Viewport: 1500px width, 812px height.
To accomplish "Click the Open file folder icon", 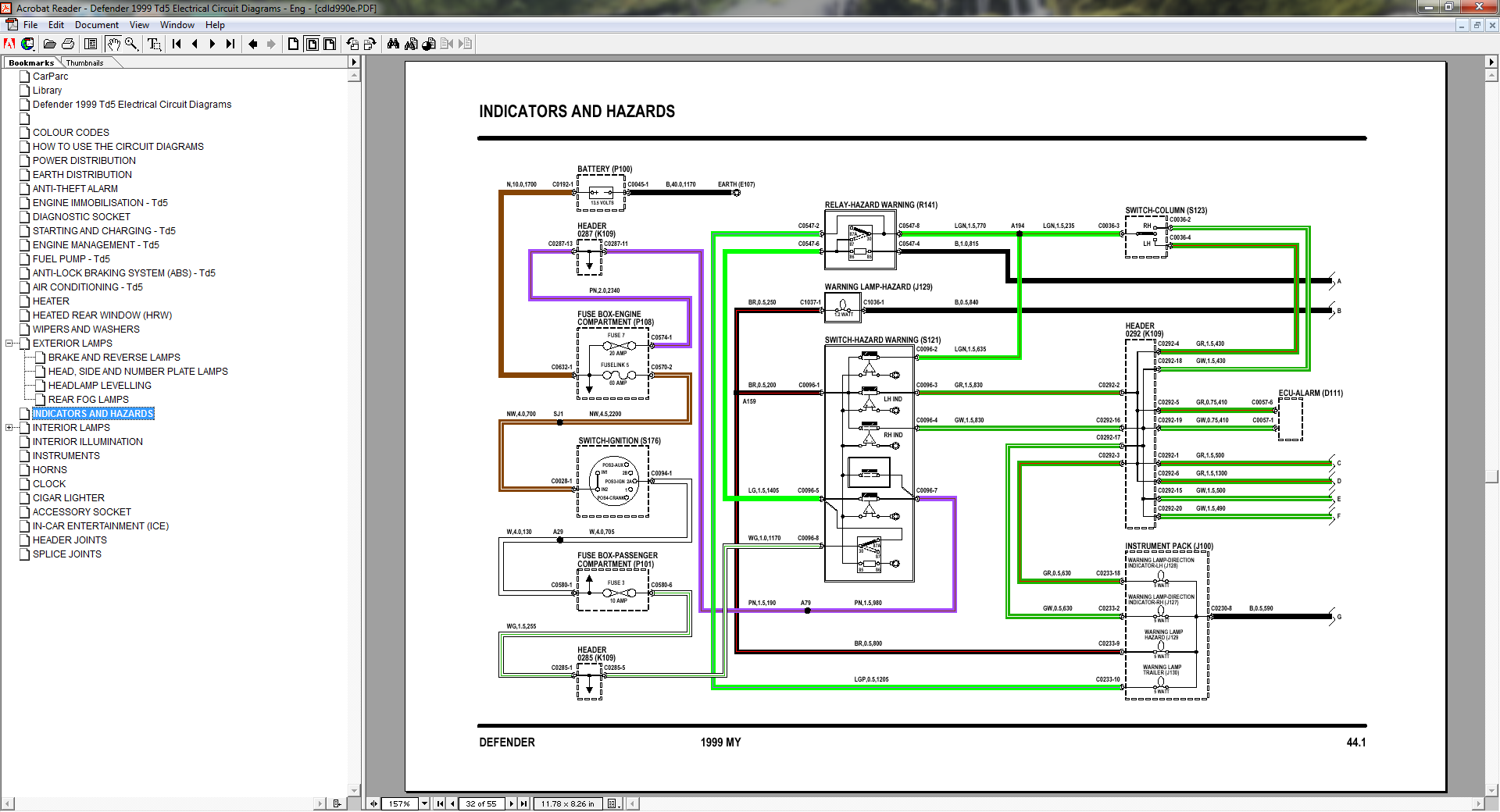I will [49, 44].
